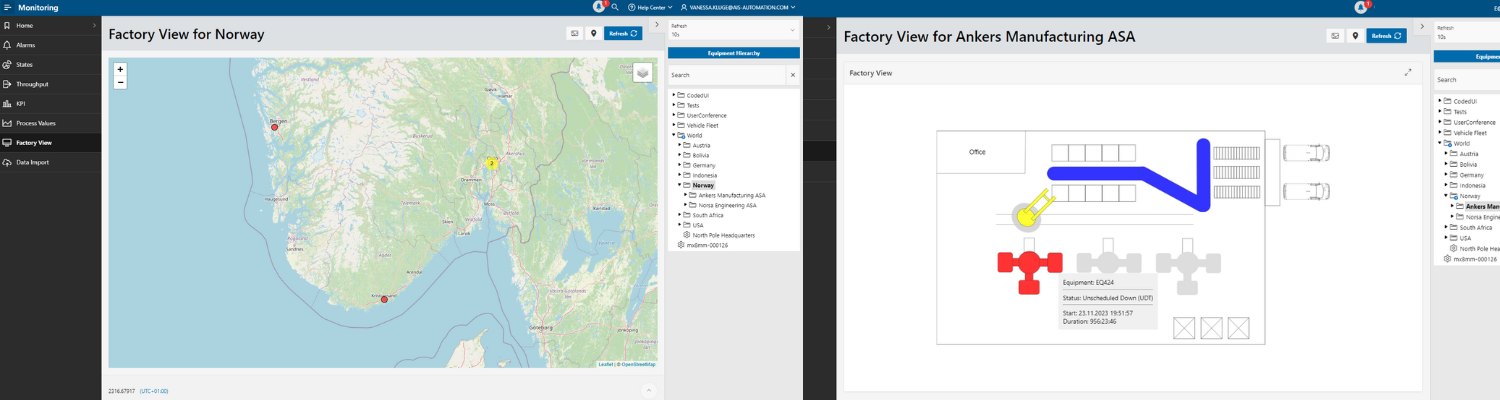Open the Help Center dropdown
This screenshot has height=400, width=1500.
point(650,7)
